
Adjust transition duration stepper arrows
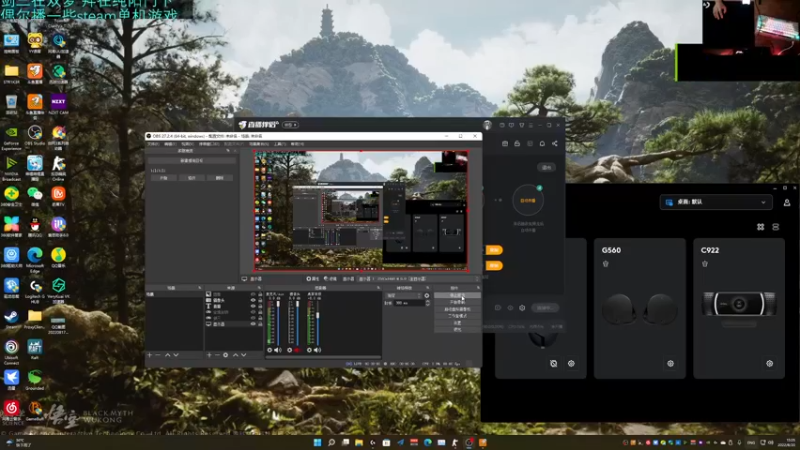[x=428, y=303]
